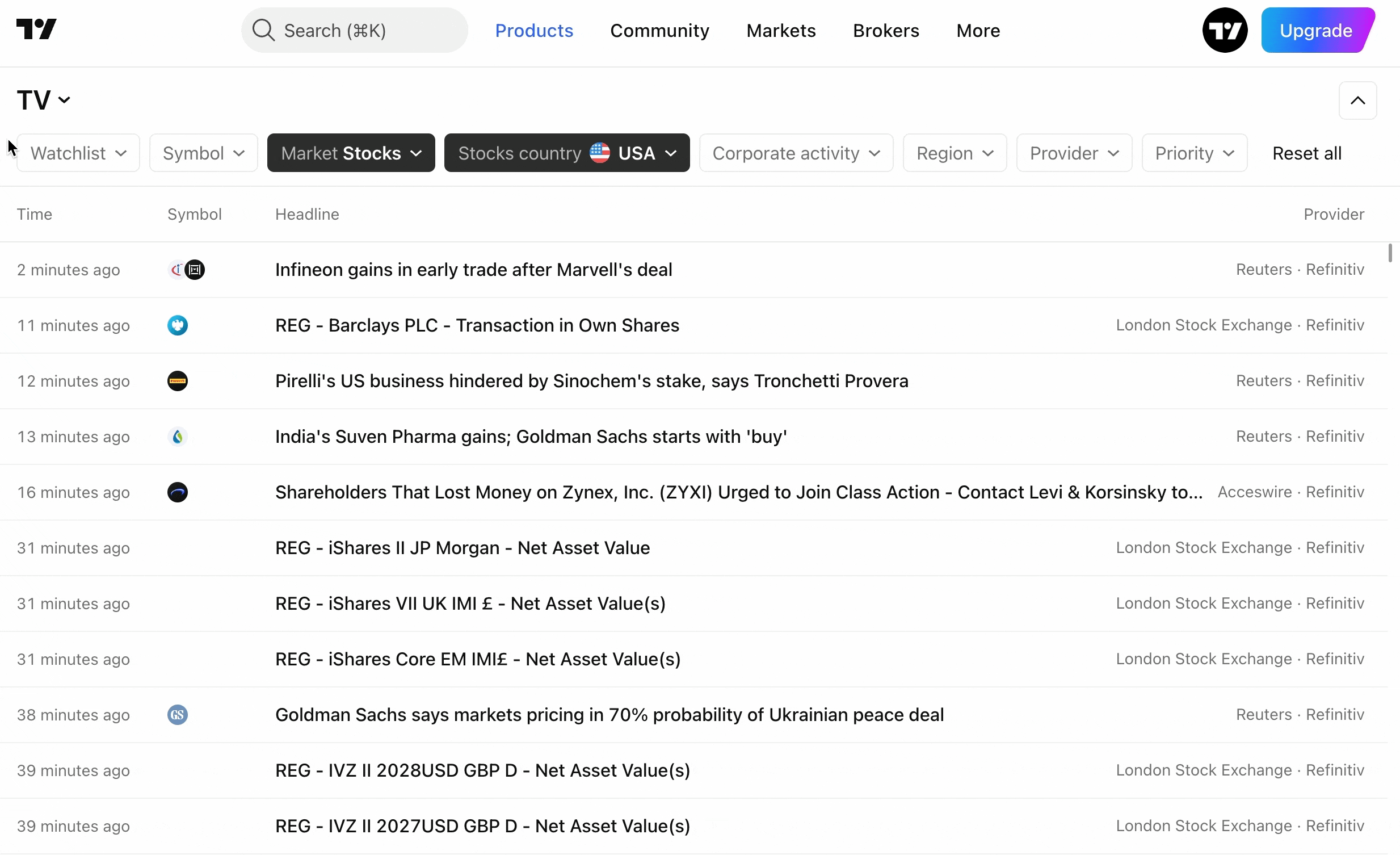
Task: Open the Products menu
Action: tap(533, 31)
